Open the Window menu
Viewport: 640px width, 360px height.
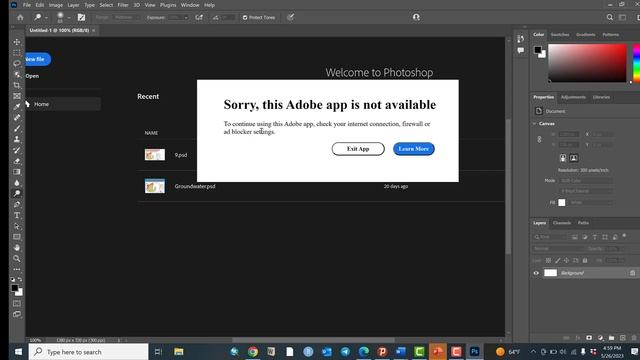[x=190, y=5]
